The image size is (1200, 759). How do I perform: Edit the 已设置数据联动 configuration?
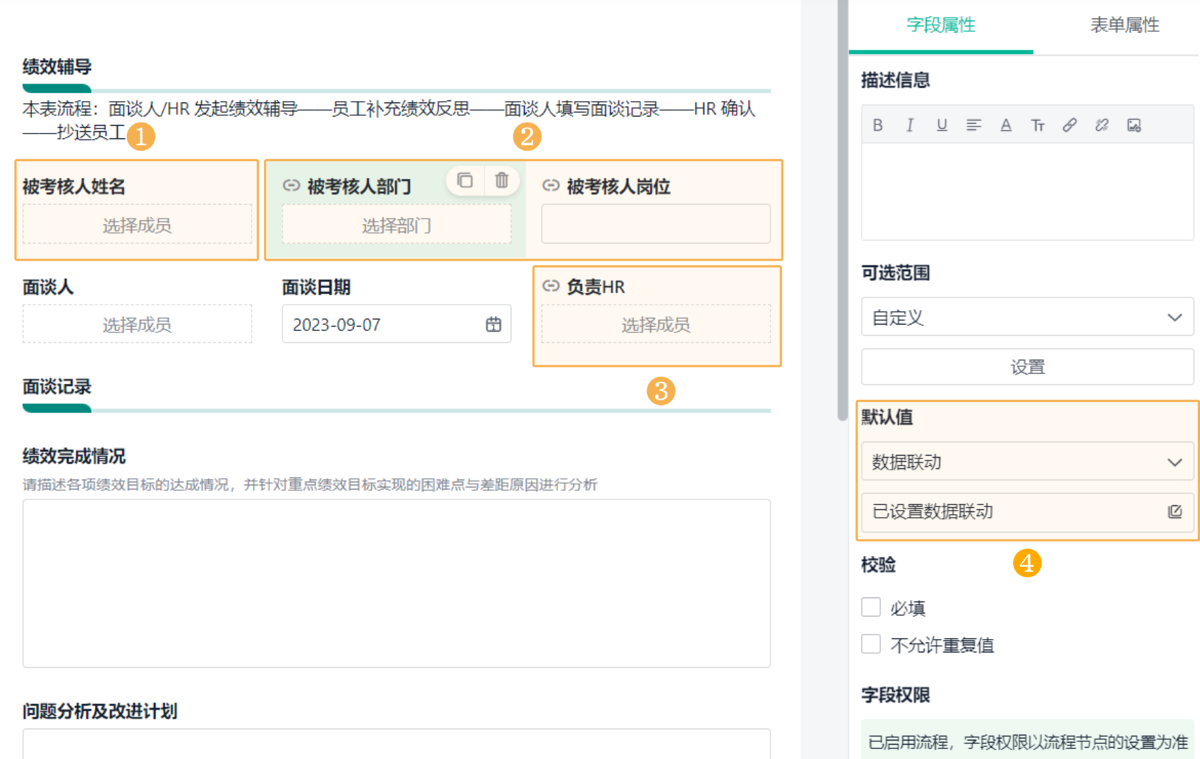[1175, 512]
